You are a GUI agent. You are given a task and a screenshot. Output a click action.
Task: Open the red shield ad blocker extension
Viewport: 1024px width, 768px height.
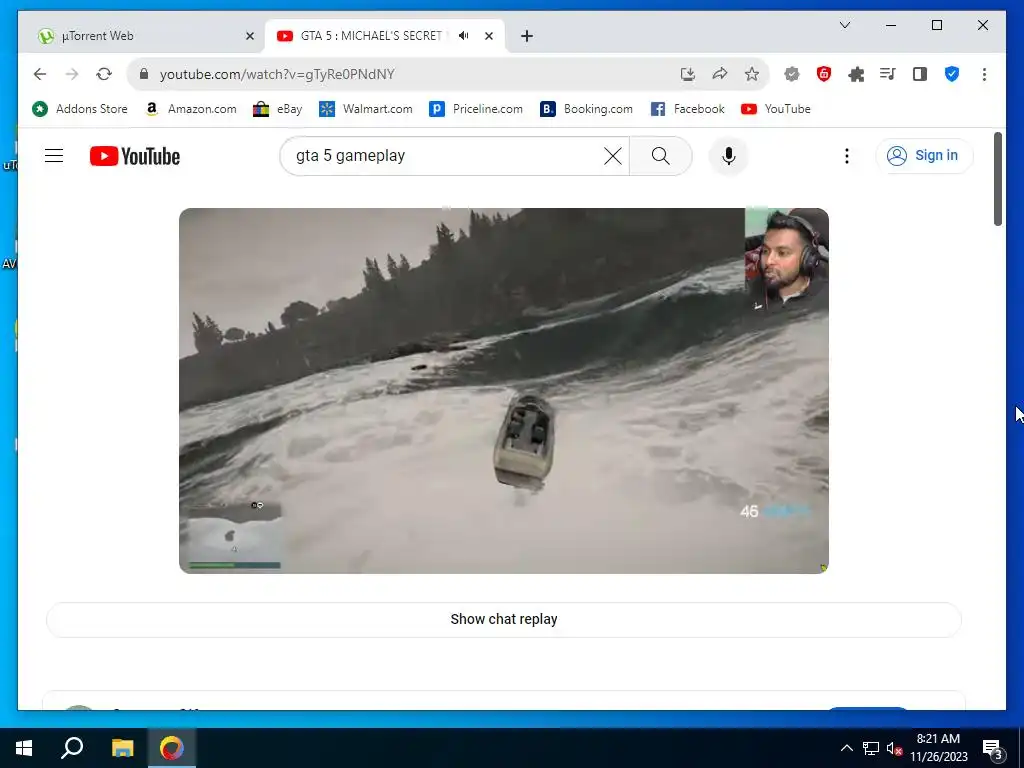click(x=824, y=74)
